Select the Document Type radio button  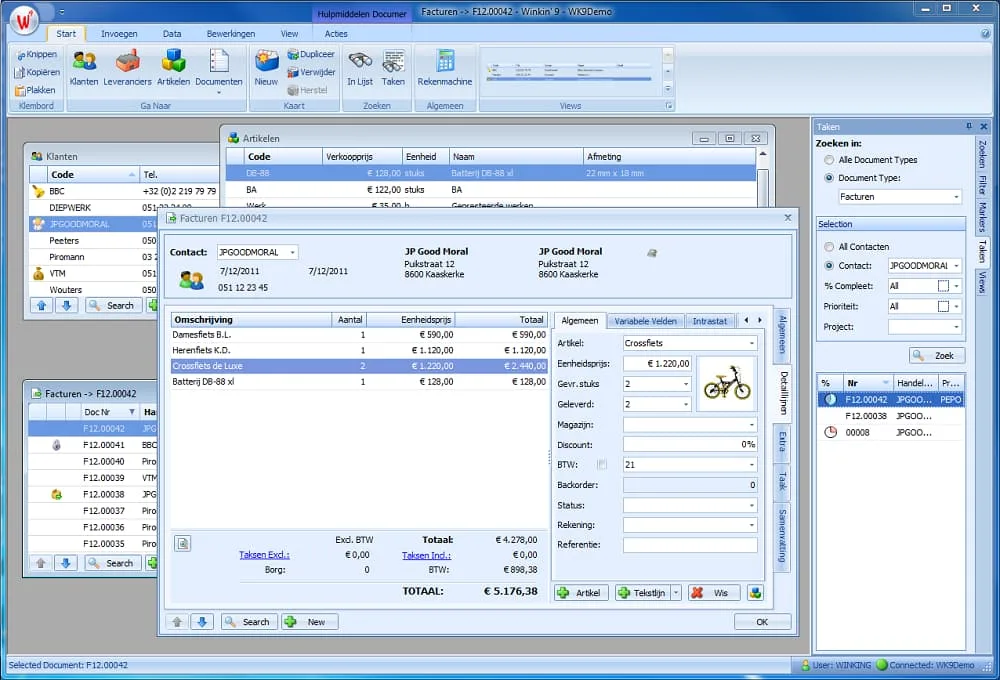coord(828,177)
